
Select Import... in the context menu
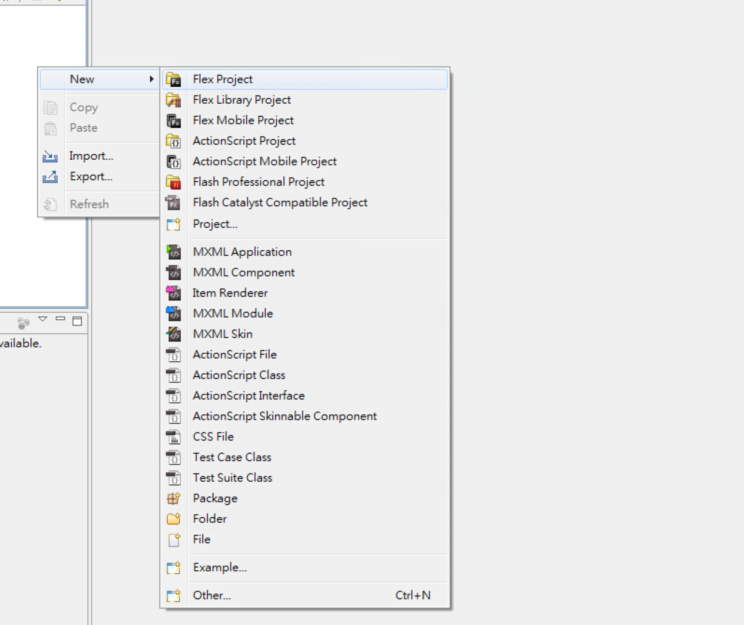[x=99, y=156]
